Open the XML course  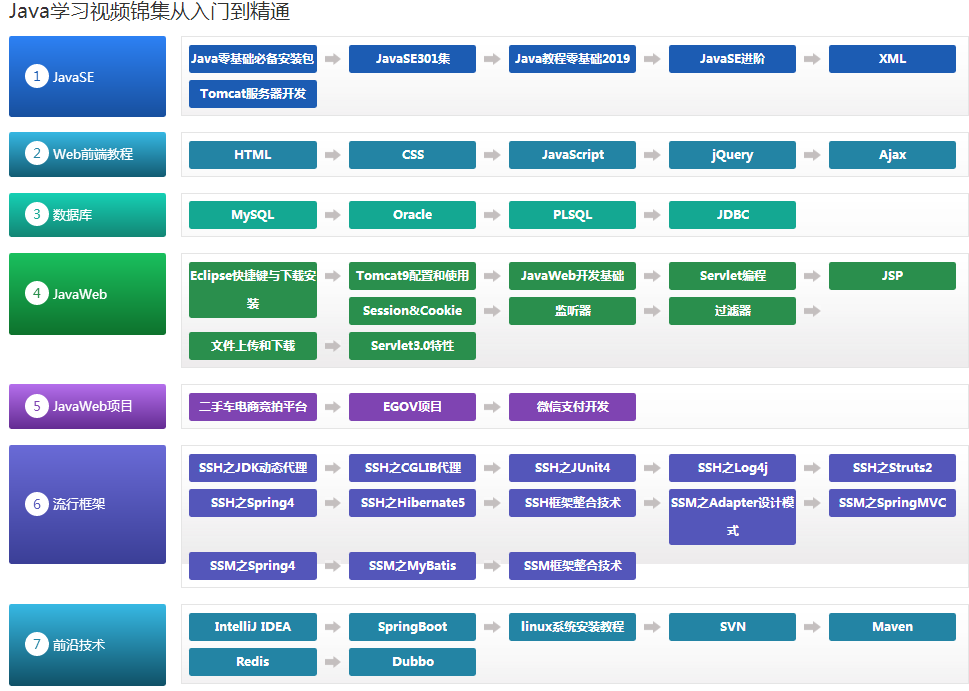point(892,59)
